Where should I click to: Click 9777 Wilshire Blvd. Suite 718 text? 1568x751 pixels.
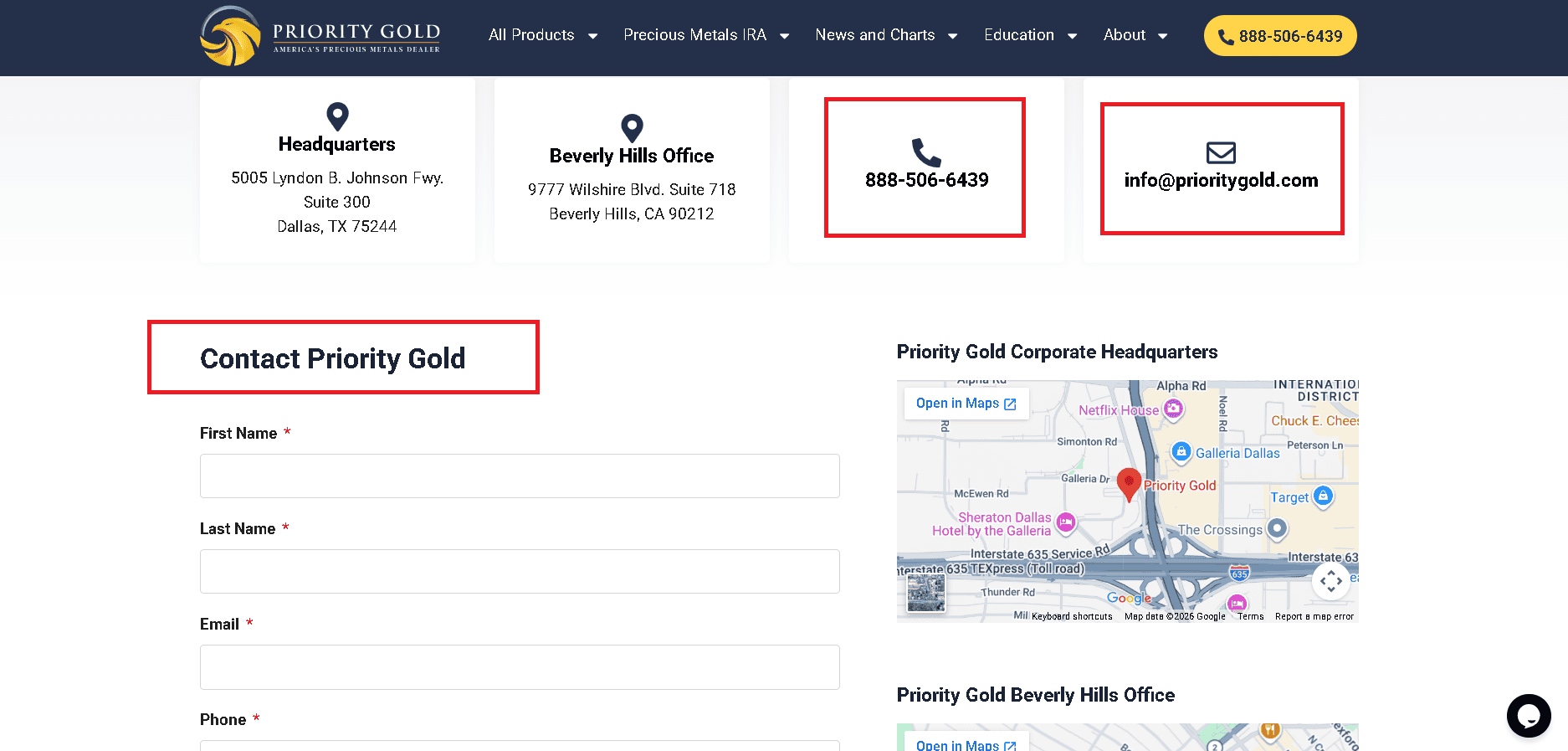(632, 189)
